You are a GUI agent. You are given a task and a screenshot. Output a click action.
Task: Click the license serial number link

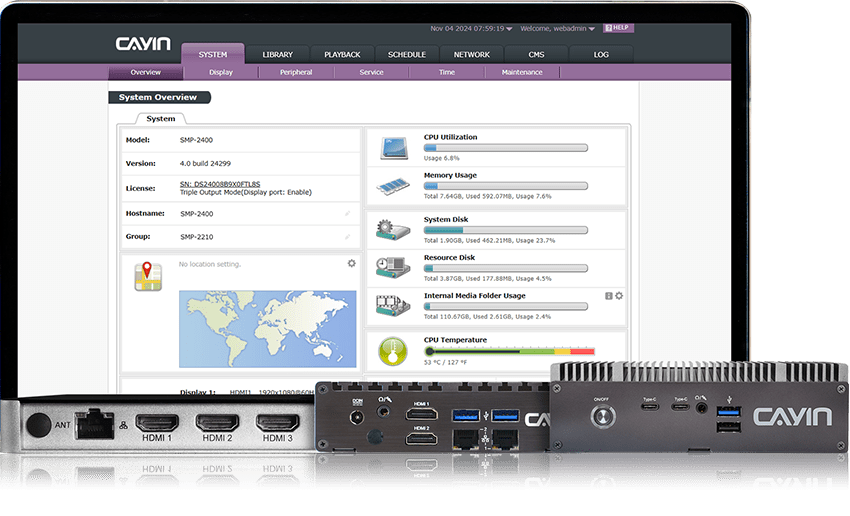[220, 184]
